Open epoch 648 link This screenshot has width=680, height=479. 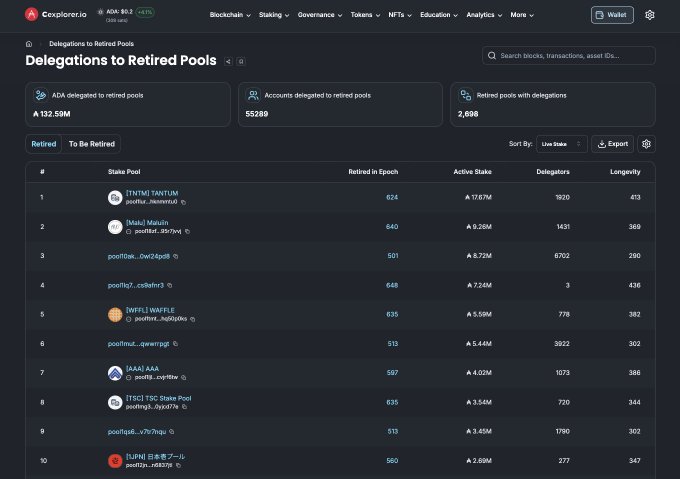(x=392, y=285)
